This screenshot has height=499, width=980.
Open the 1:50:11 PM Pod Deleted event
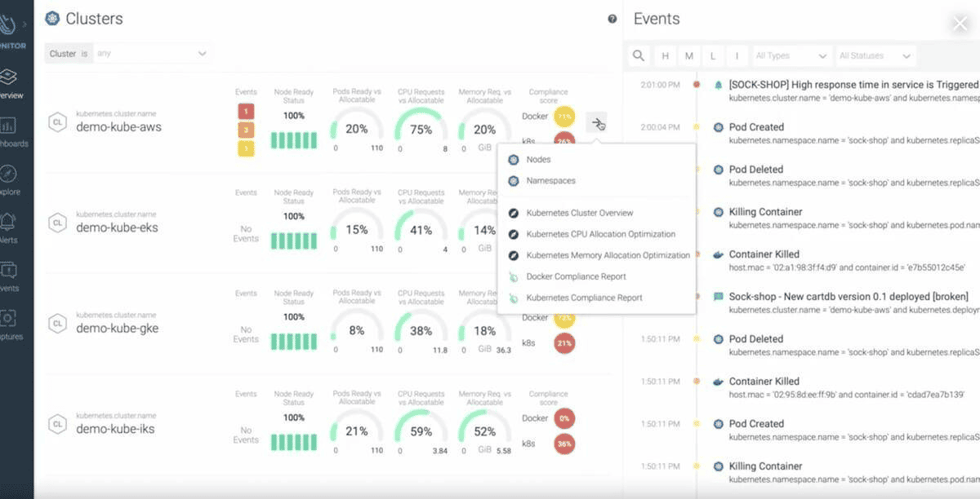pos(756,339)
